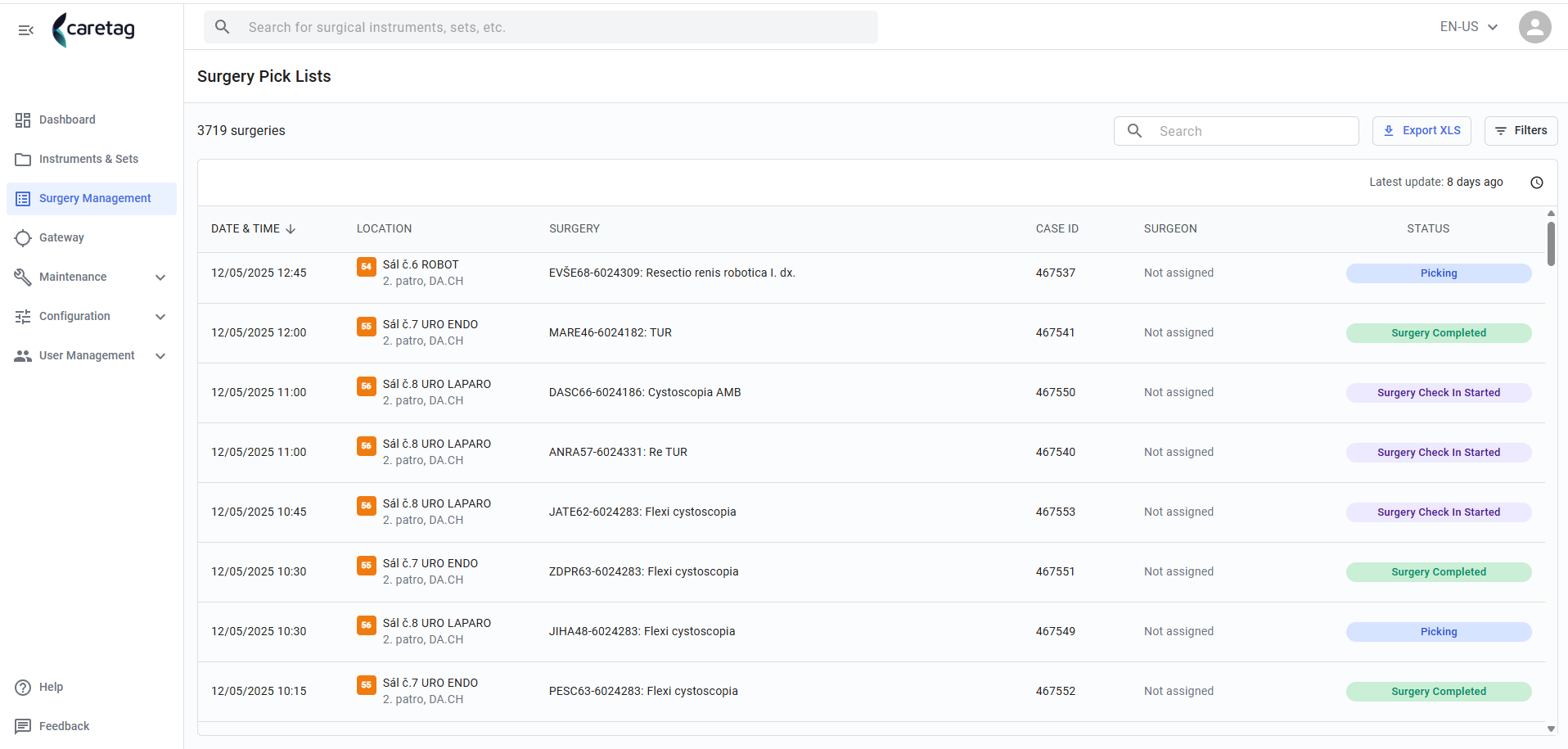Click orange 55 badge in PESC63 row
The width and height of the screenshot is (1568, 749).
point(367,684)
